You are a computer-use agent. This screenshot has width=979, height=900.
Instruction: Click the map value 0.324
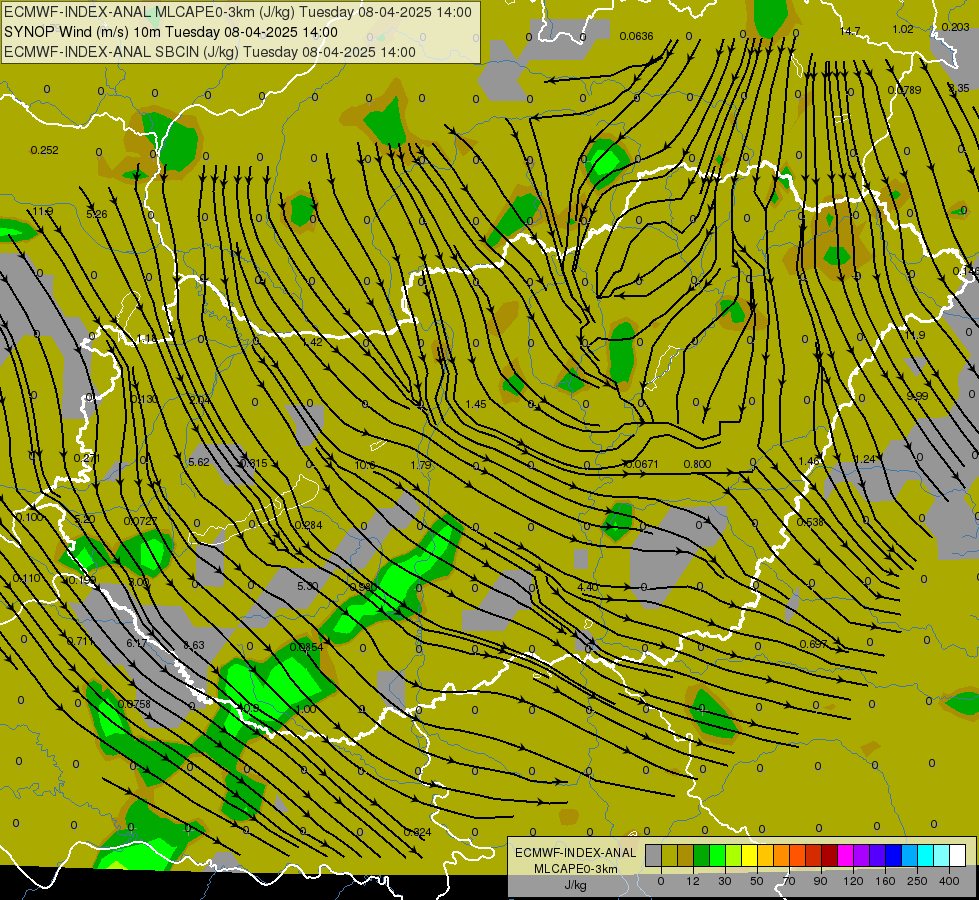pyautogui.click(x=417, y=833)
